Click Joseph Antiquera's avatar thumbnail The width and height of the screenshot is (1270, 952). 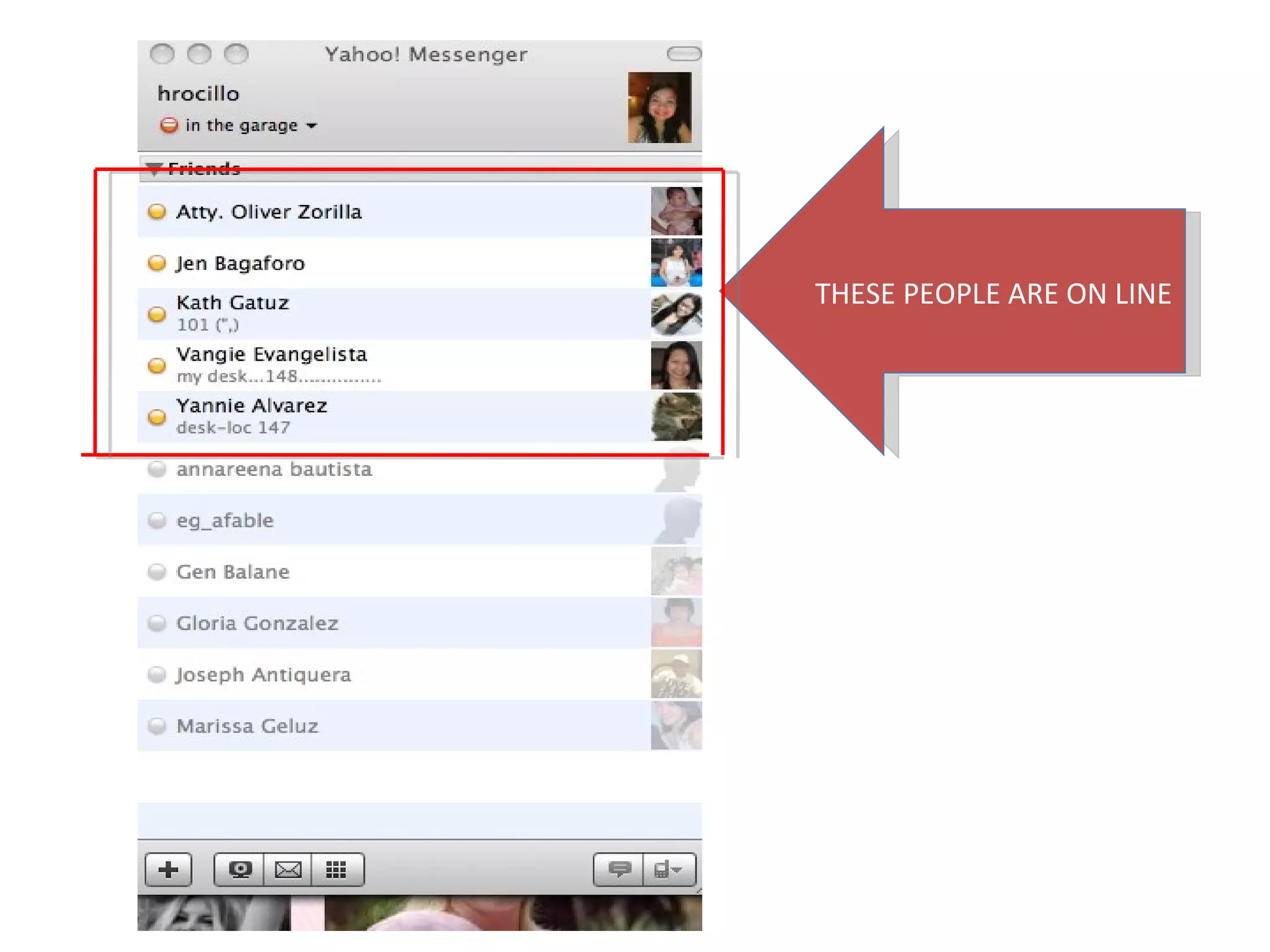tap(677, 674)
